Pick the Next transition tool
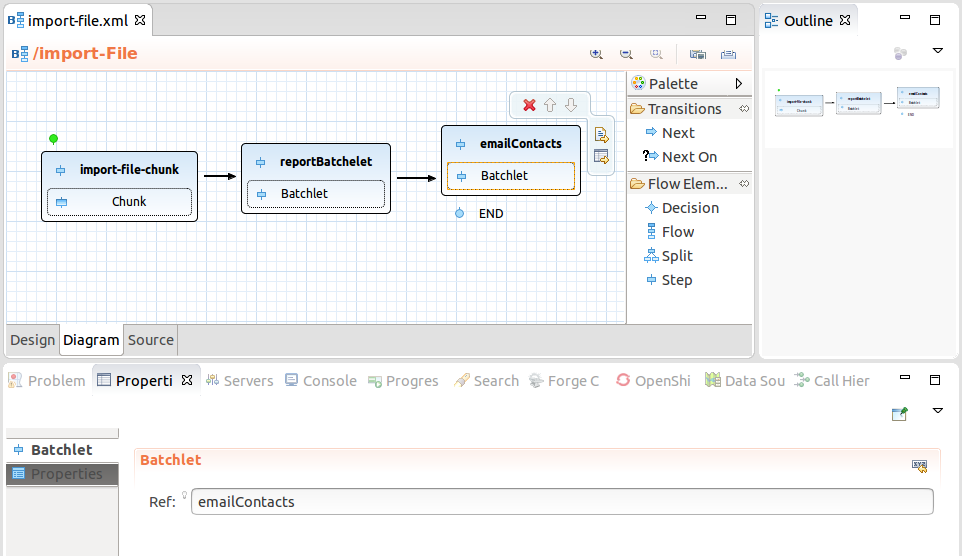This screenshot has height=556, width=962. [677, 133]
